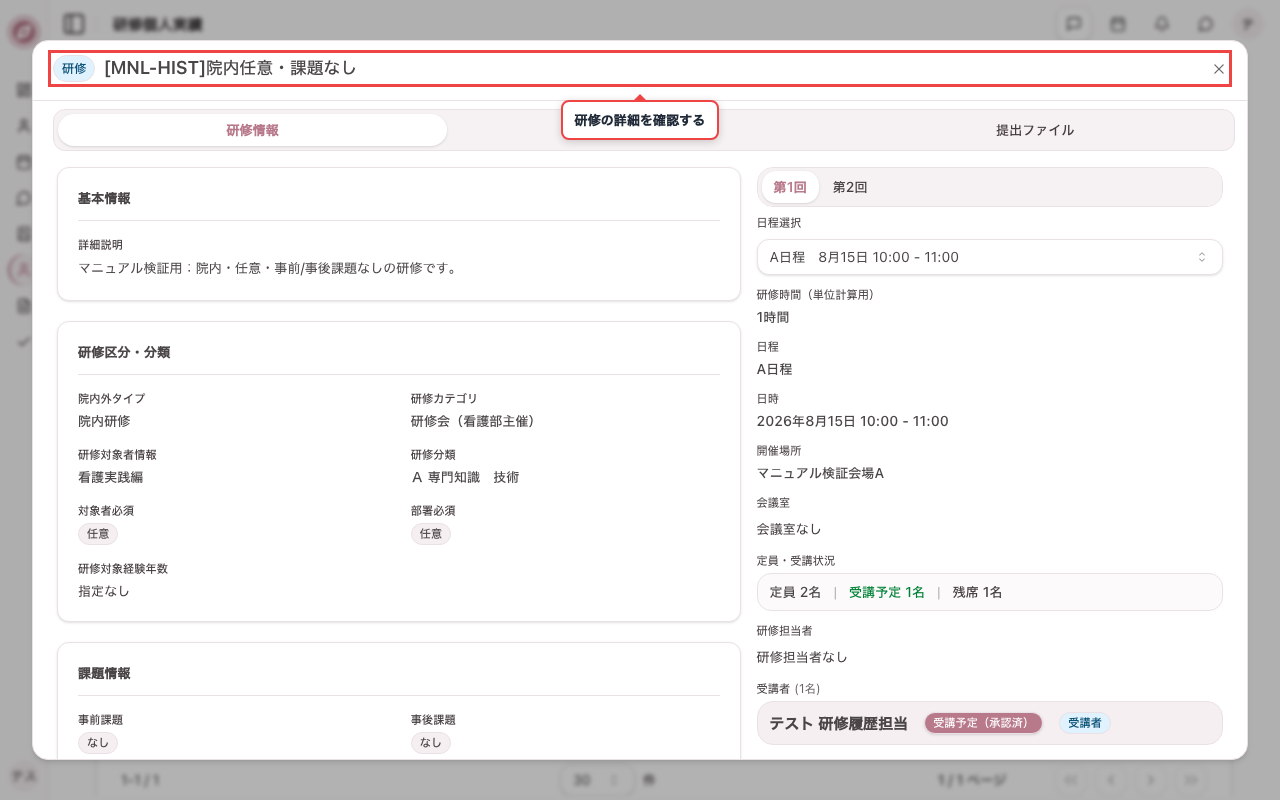Click the 任意 badge under 対象者必須
This screenshot has width=1280, height=800.
(98, 534)
